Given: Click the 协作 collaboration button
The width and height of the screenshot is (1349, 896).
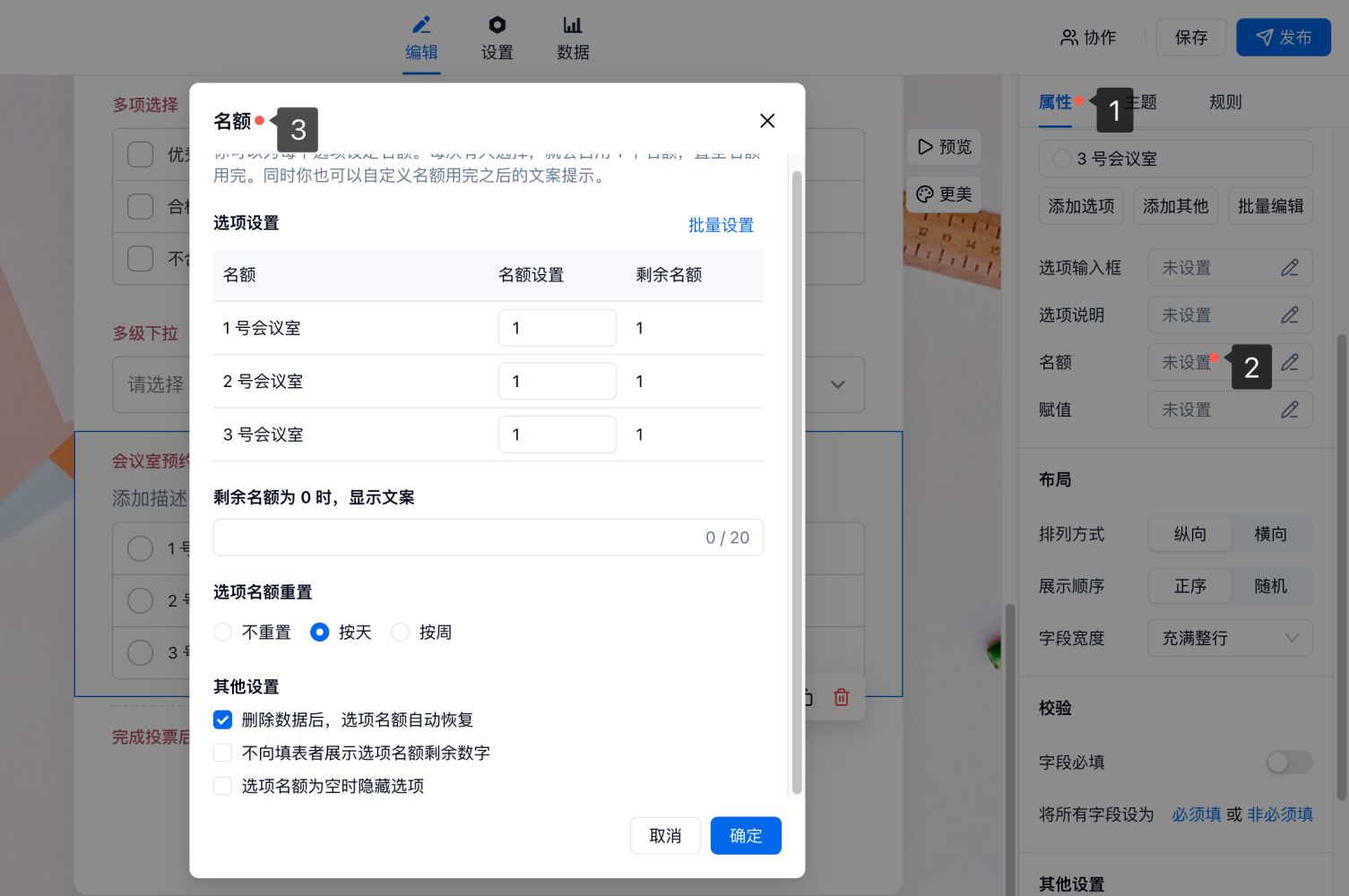Looking at the screenshot, I should coord(1088,38).
